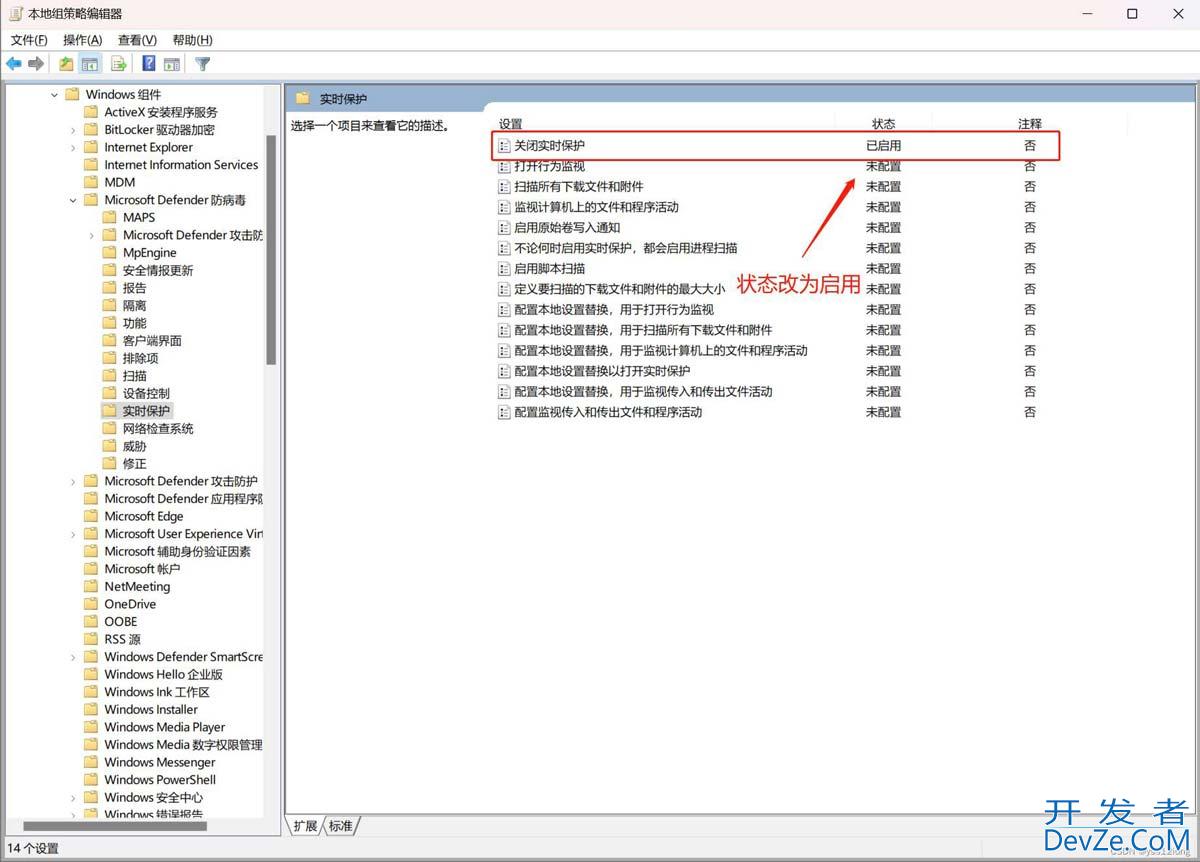Image resolution: width=1200 pixels, height=862 pixels.
Task: Select the 扫描所有下载文件和附件 policy
Action: (x=579, y=187)
